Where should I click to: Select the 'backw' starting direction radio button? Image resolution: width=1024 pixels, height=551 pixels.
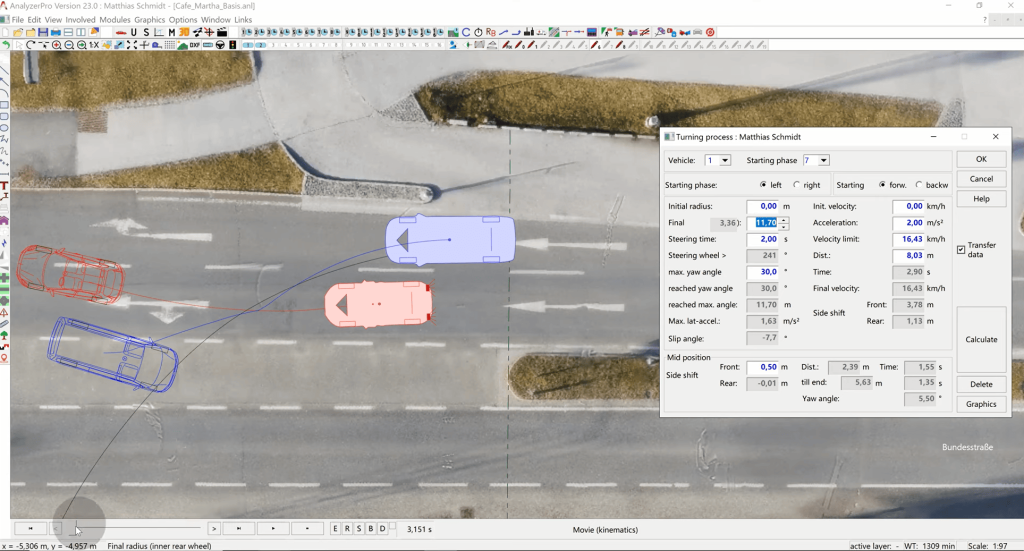click(x=919, y=185)
